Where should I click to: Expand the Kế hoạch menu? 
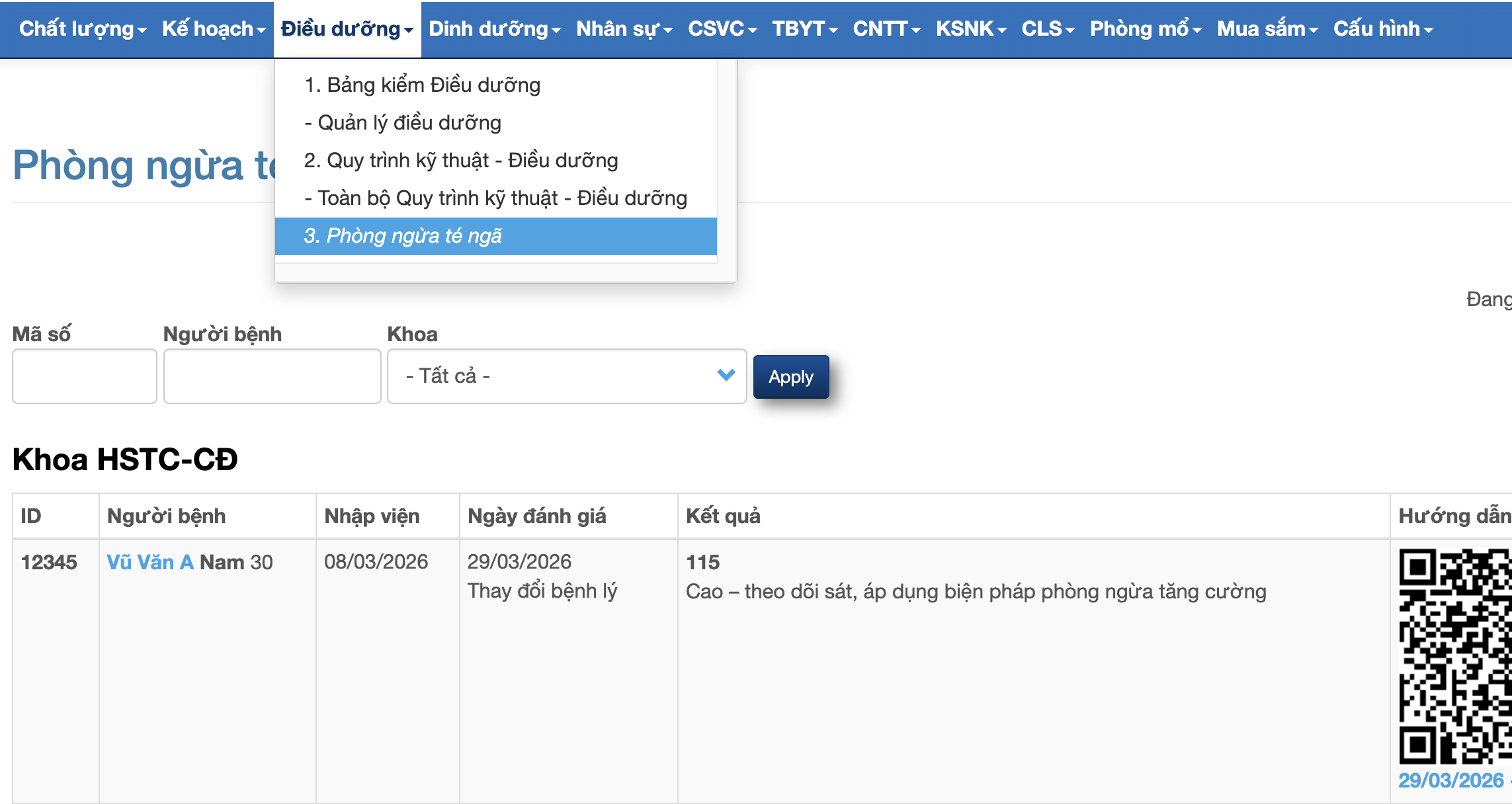click(x=213, y=29)
